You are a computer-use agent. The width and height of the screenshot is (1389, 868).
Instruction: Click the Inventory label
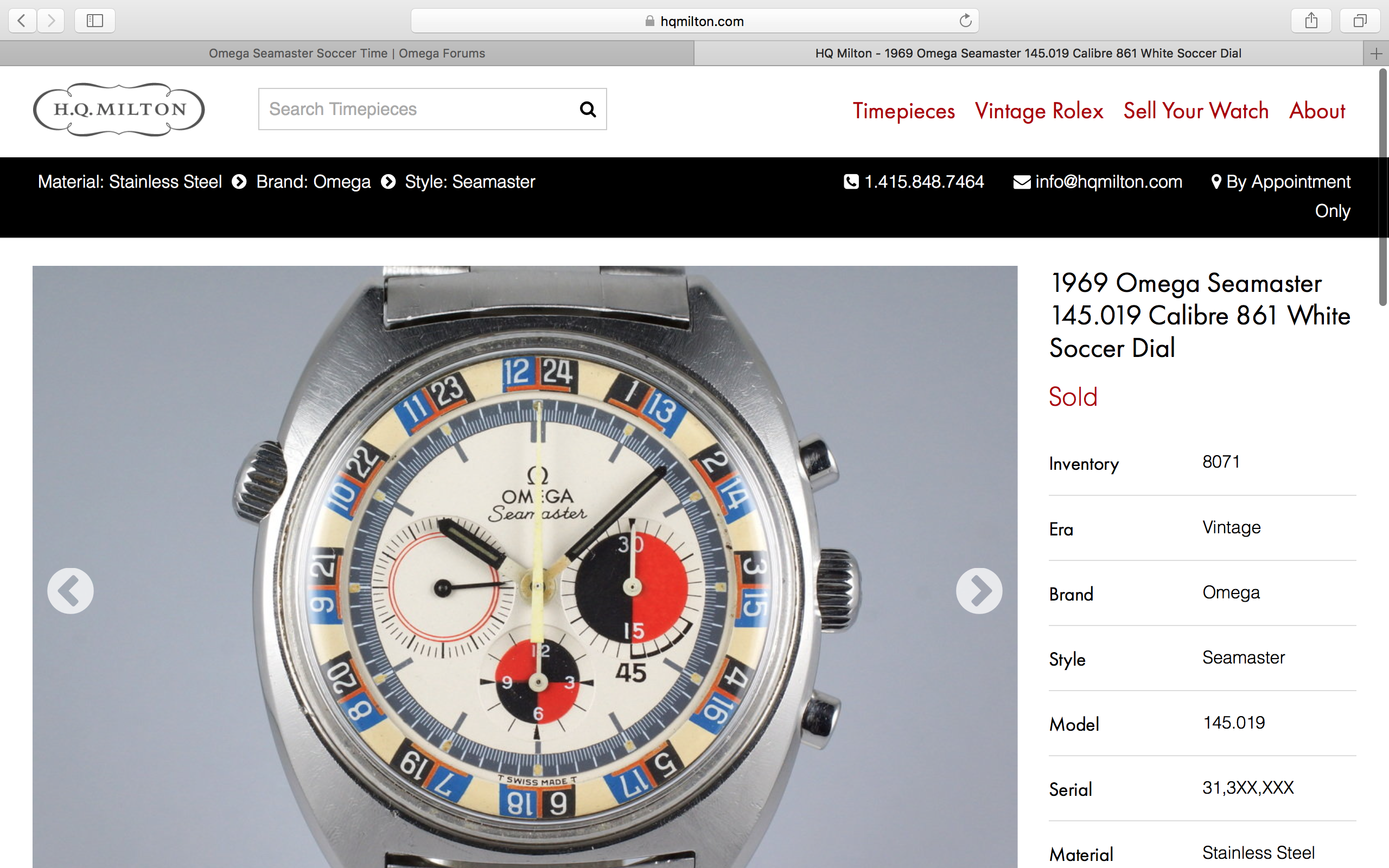pyautogui.click(x=1084, y=464)
